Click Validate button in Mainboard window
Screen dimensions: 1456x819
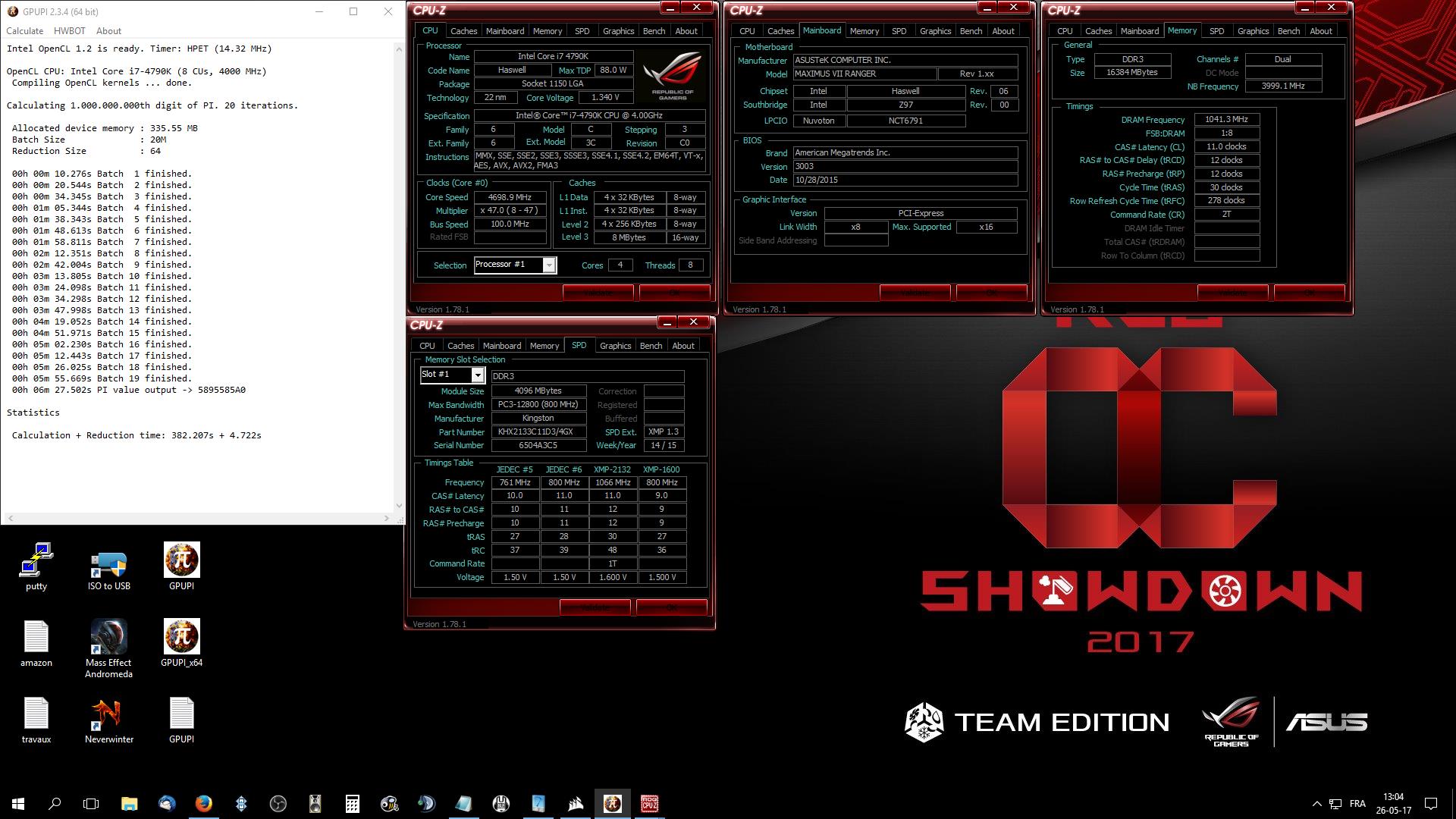[915, 293]
